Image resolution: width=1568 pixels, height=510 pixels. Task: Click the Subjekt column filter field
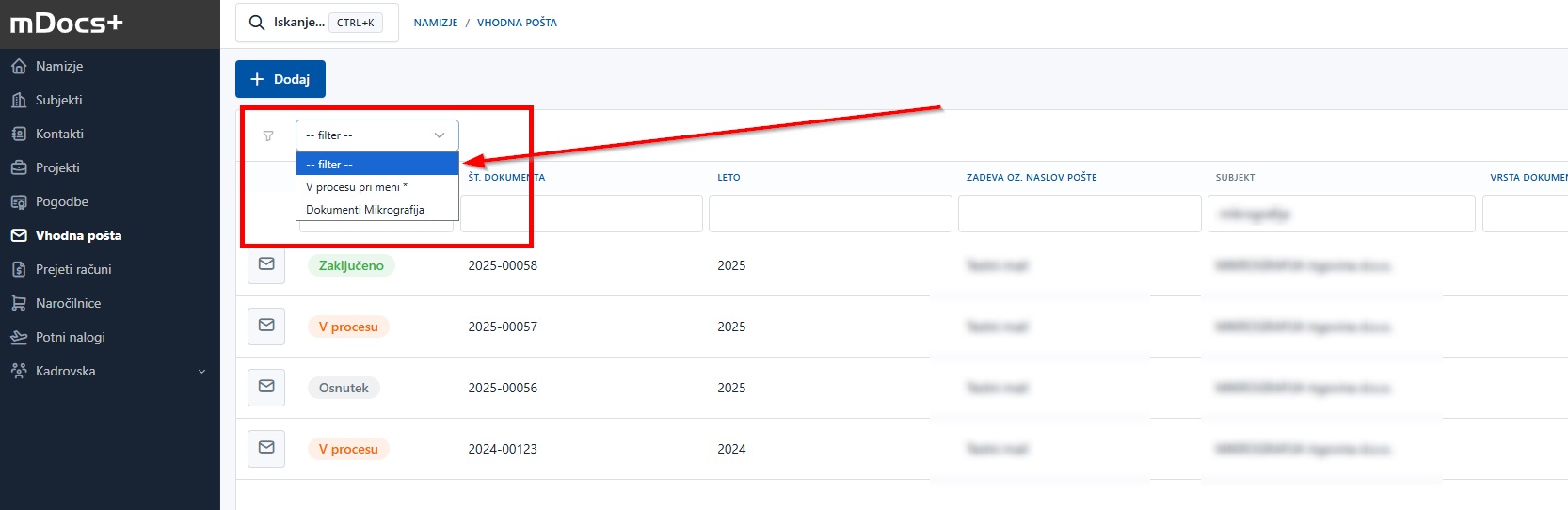click(x=1340, y=214)
